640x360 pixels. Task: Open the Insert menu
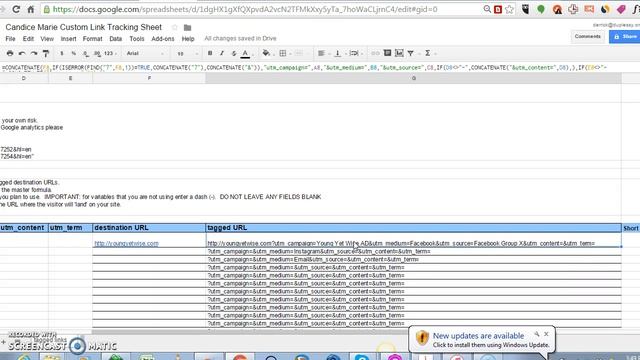pos(68,39)
